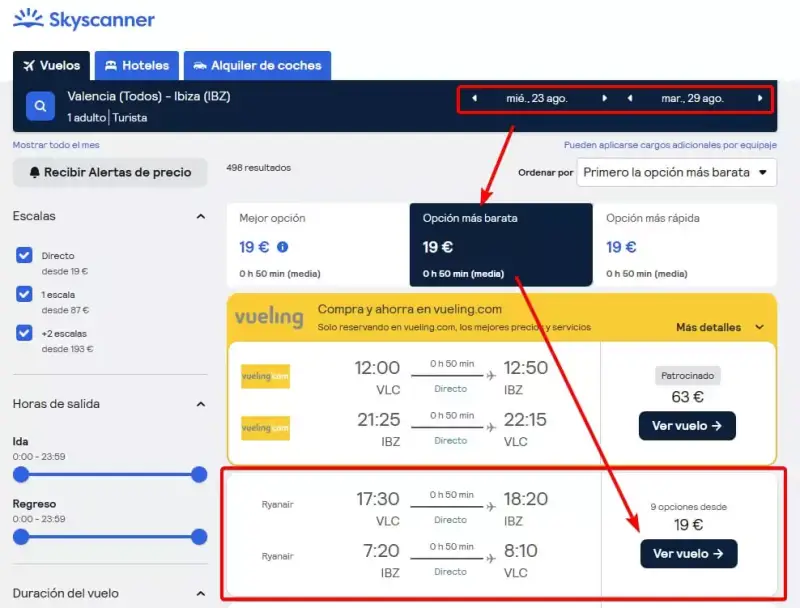Click the departure date mié., 23 ago.
This screenshot has width=800, height=608.
(537, 98)
